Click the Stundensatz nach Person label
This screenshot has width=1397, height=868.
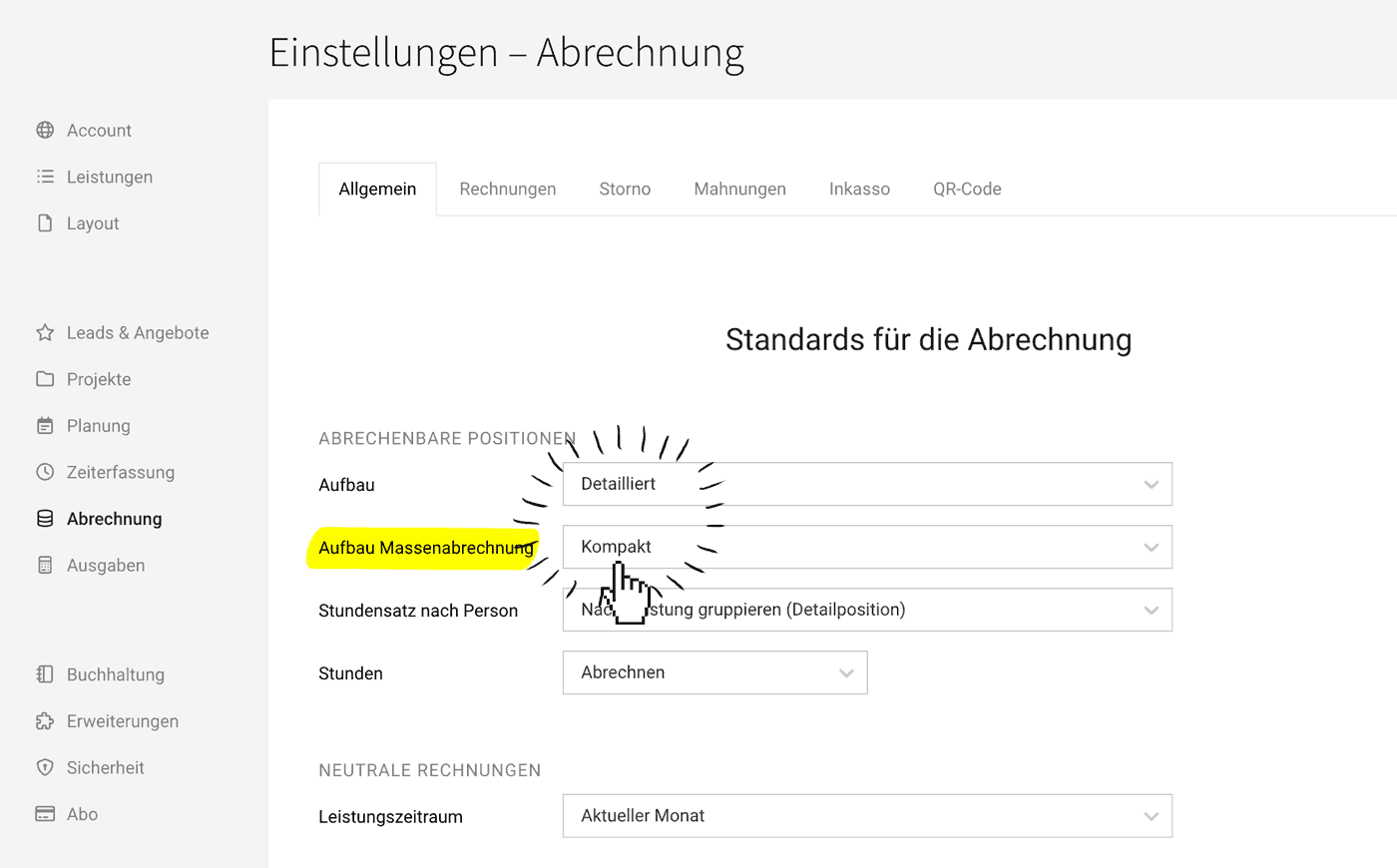(418, 611)
